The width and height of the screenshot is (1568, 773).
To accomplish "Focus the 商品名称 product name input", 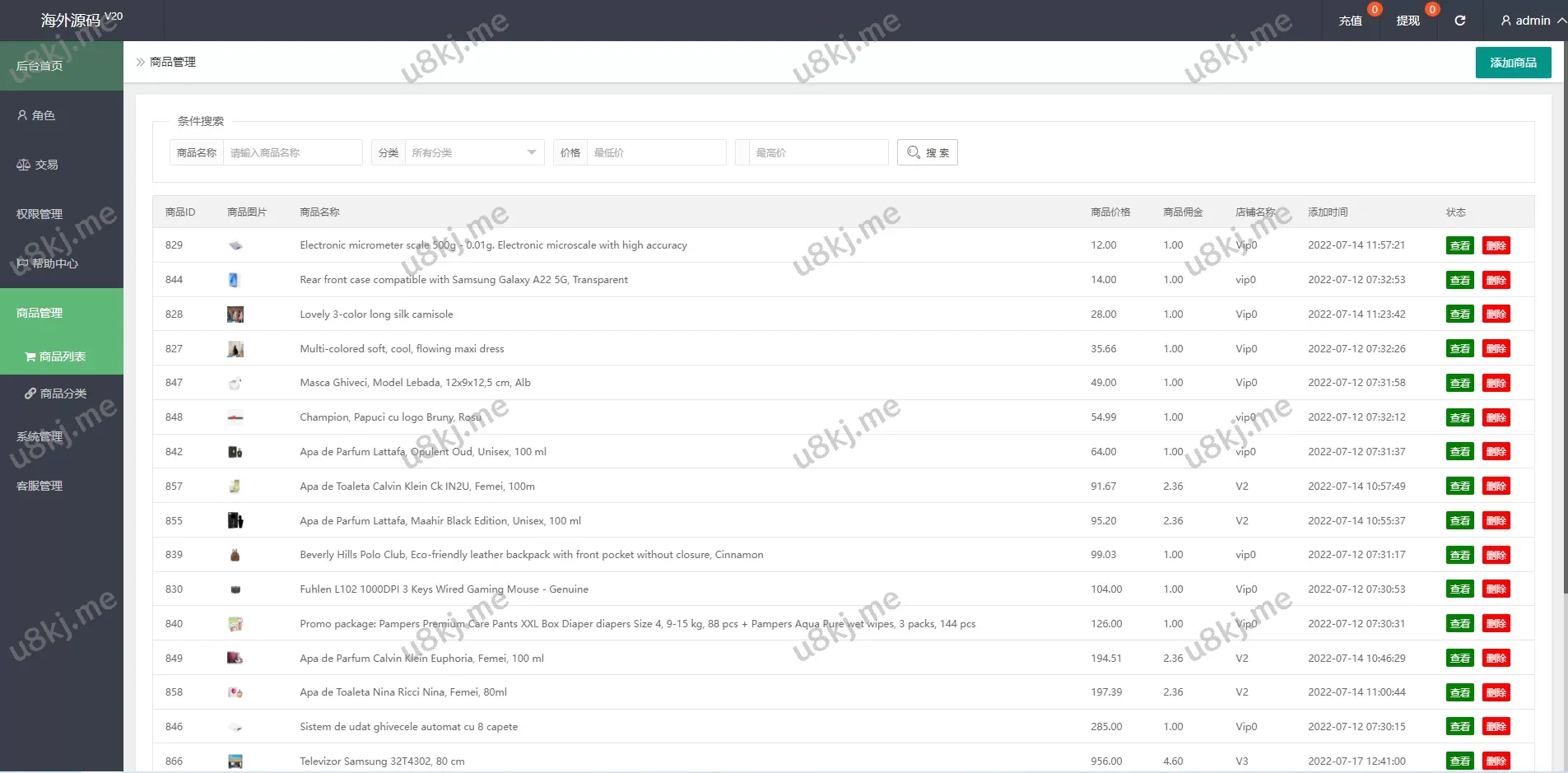I will point(291,152).
